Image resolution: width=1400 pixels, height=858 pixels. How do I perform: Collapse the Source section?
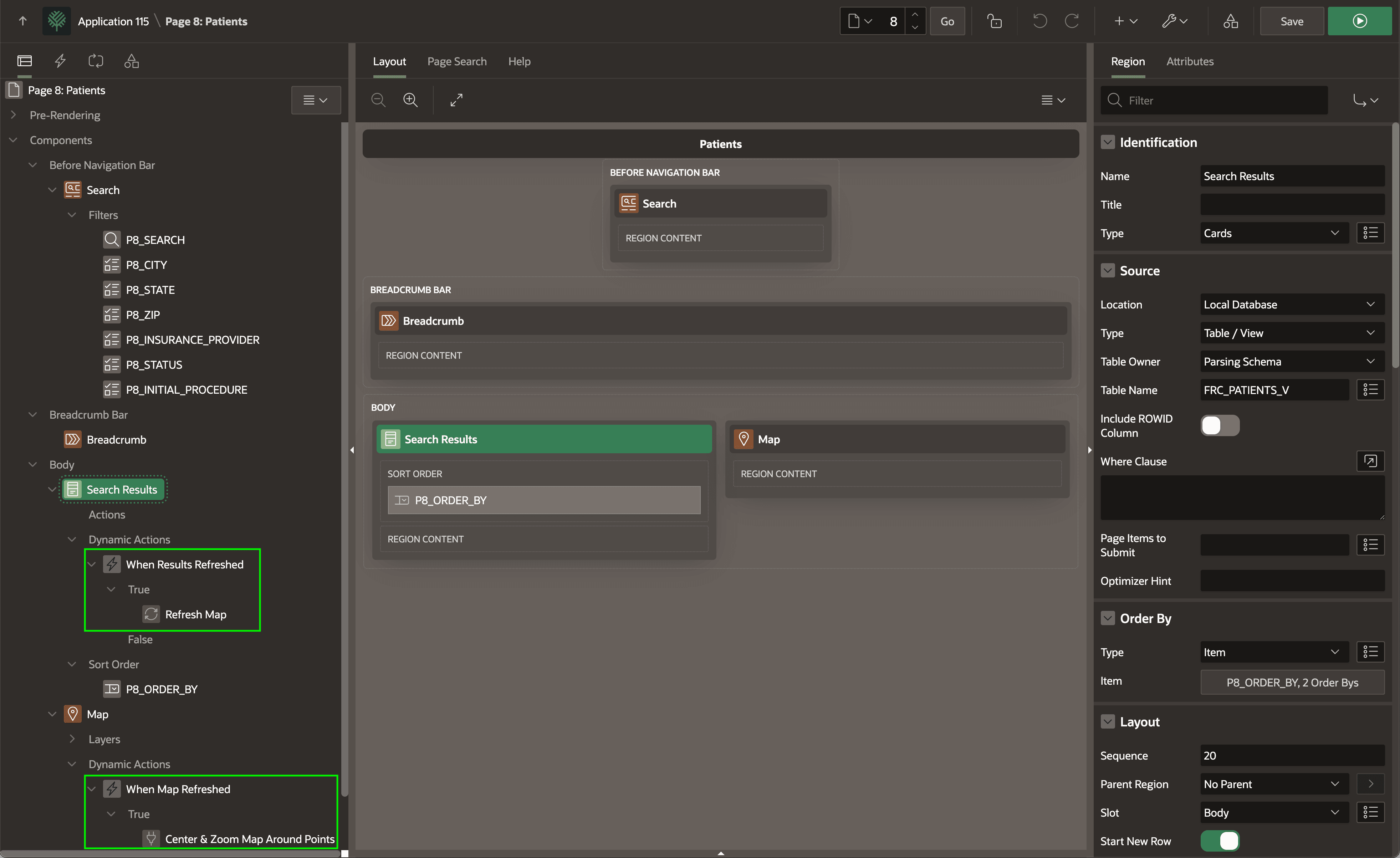[1107, 270]
